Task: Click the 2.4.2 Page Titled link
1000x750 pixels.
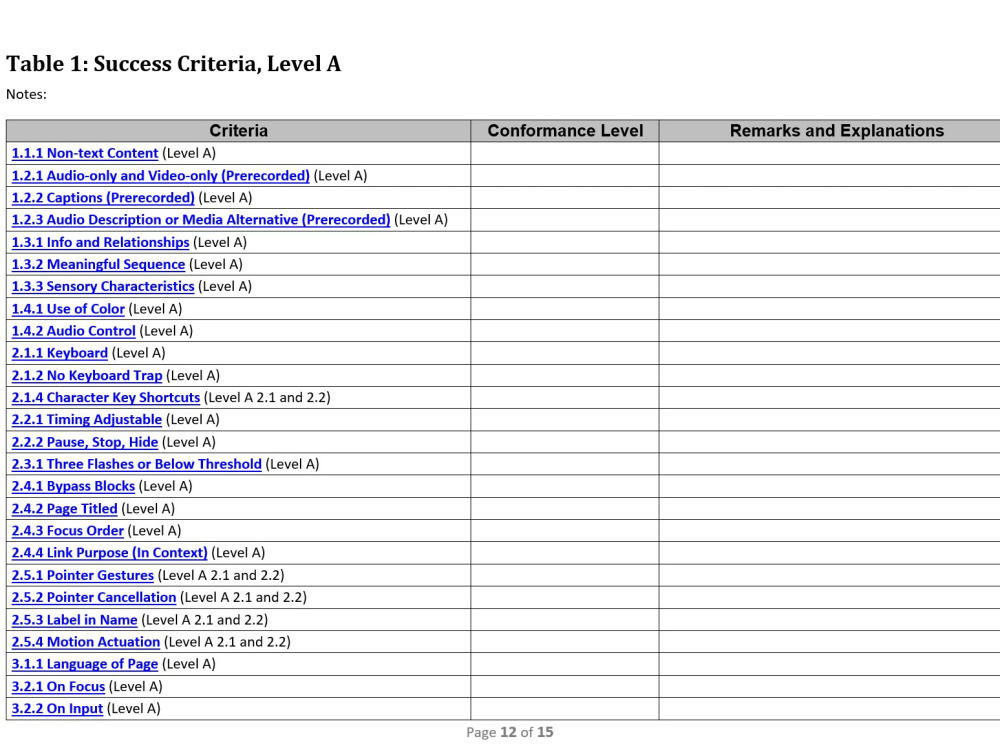Action: pos(64,509)
